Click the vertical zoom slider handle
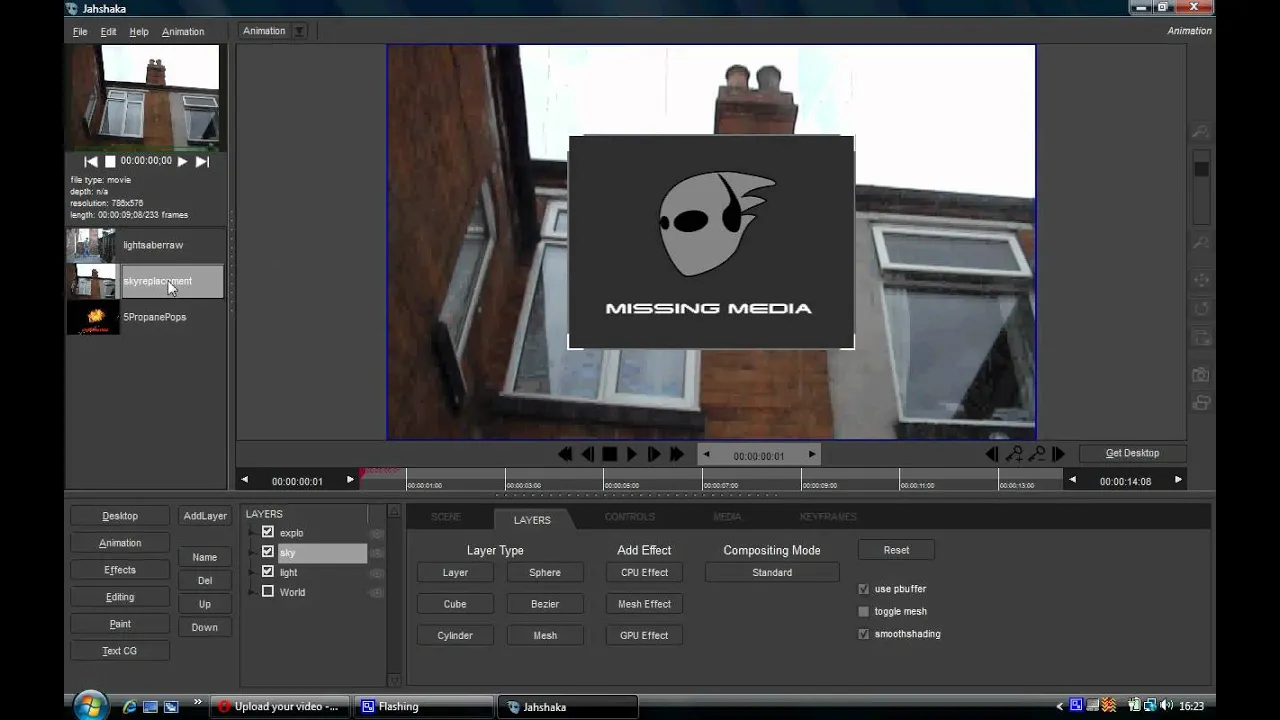The image size is (1280, 720). [1201, 169]
